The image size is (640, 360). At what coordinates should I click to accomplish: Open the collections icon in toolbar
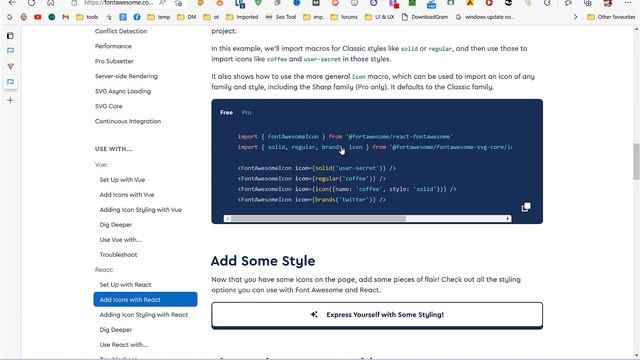coord(588,3)
